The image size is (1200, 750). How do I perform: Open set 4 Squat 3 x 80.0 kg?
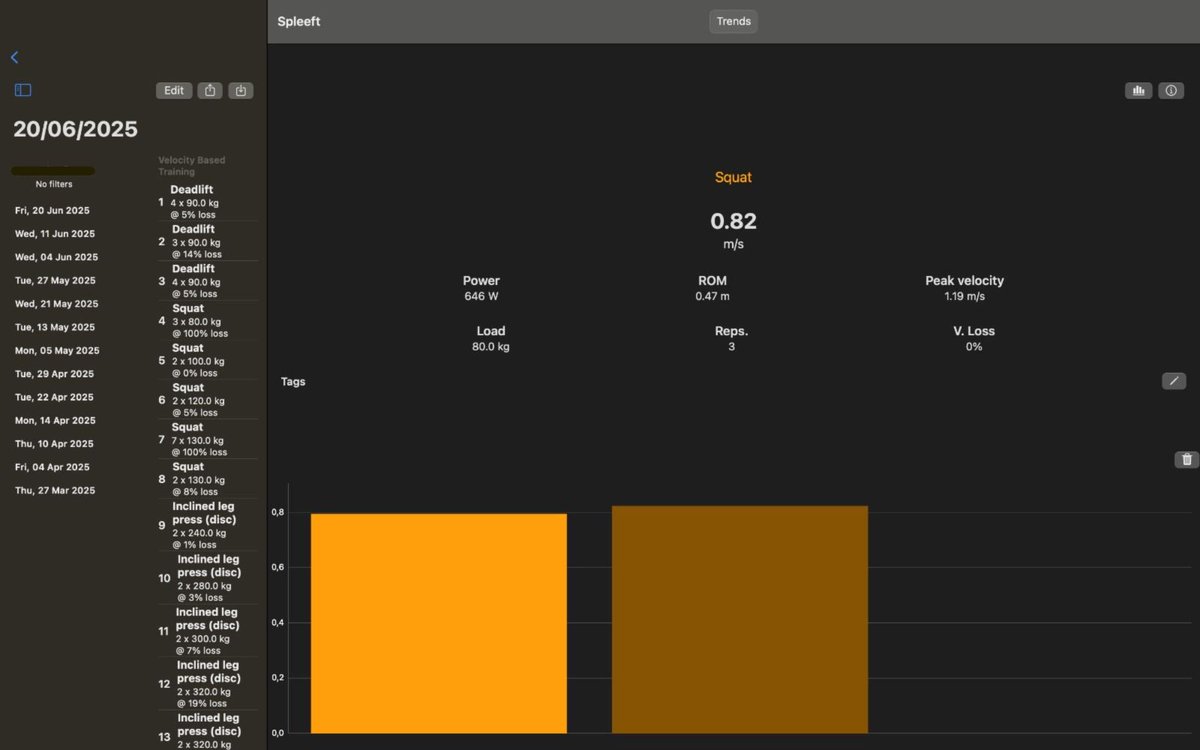(x=207, y=321)
